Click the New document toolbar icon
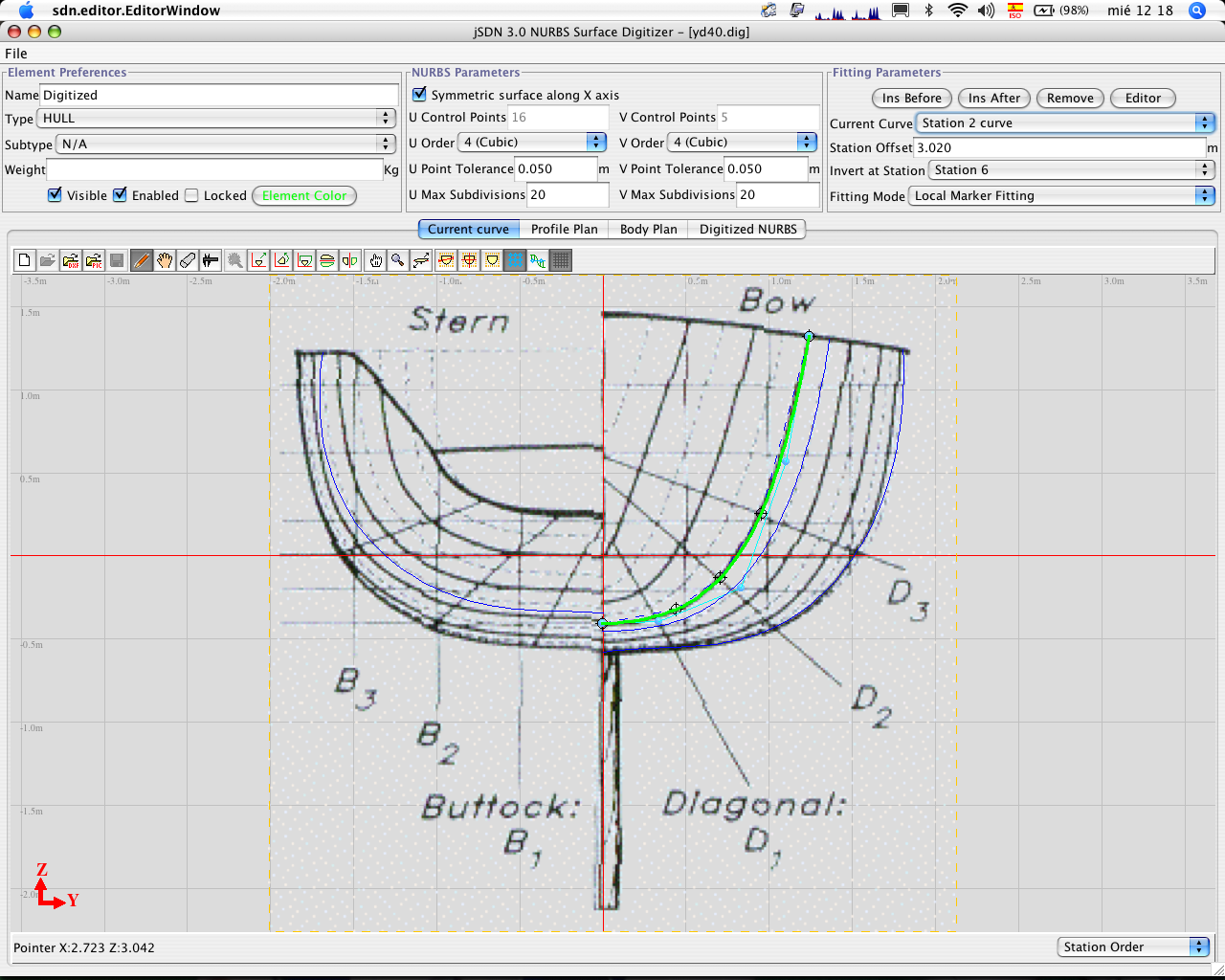1225x980 pixels. (x=25, y=260)
